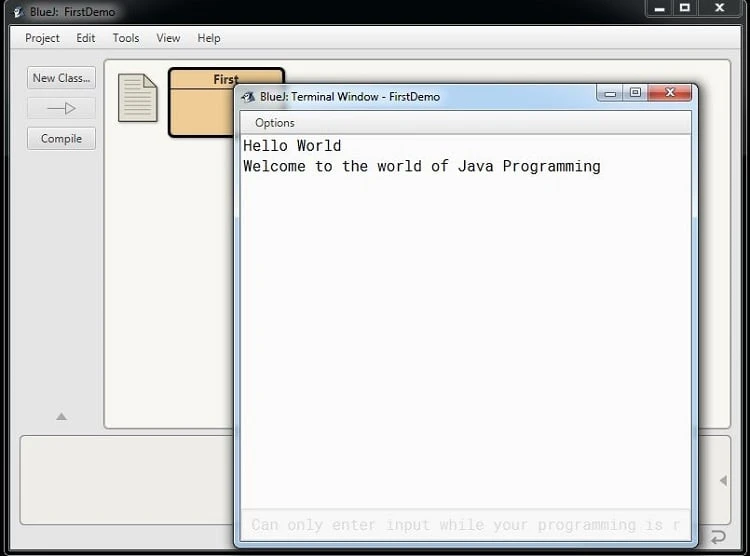This screenshot has width=750, height=556.
Task: Click the BlueJ logo in the terminal title bar
Action: pyautogui.click(x=248, y=97)
